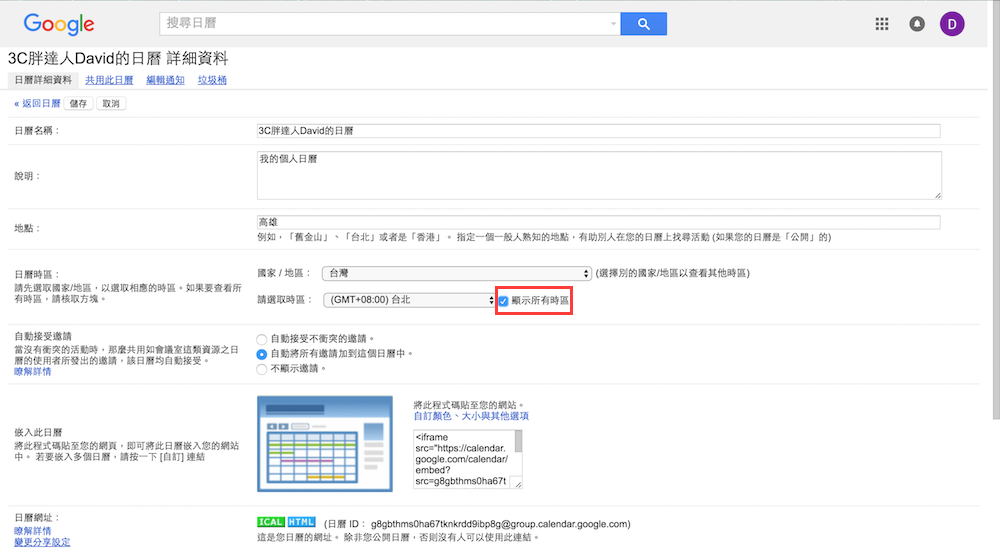
Task: Open the 國家/地區 dropdown showing 台灣
Action: [x=457, y=273]
